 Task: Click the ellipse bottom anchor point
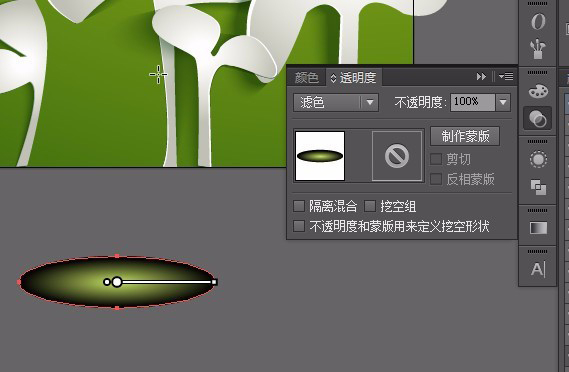coord(117,308)
